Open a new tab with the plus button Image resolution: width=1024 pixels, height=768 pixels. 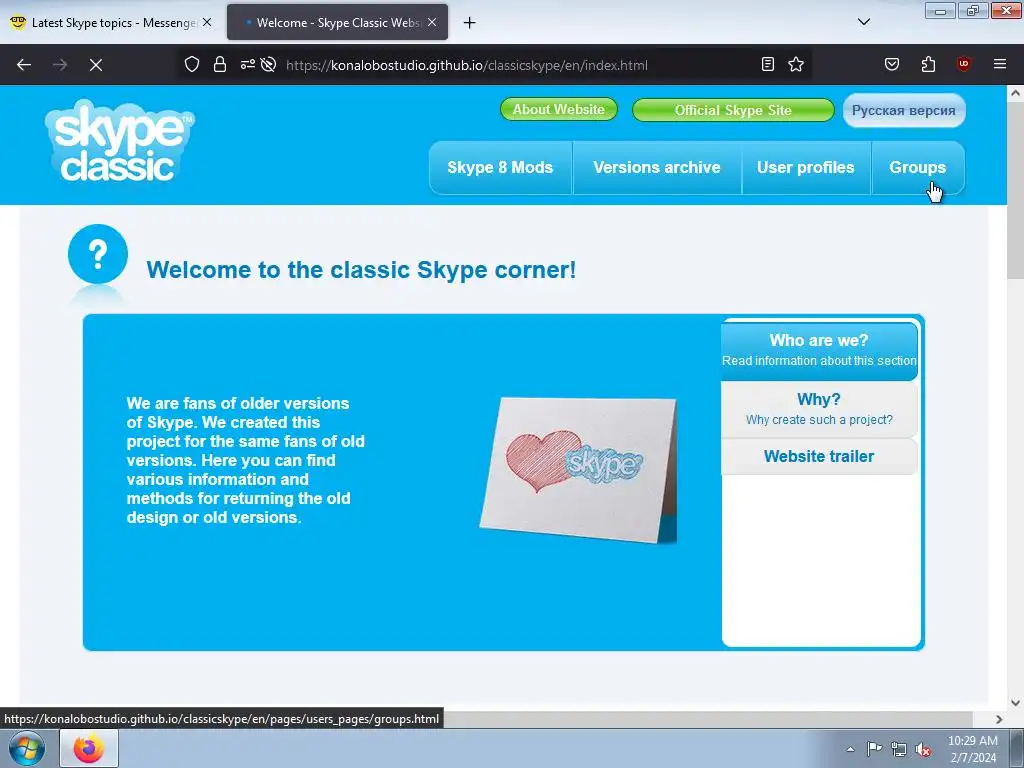(470, 23)
